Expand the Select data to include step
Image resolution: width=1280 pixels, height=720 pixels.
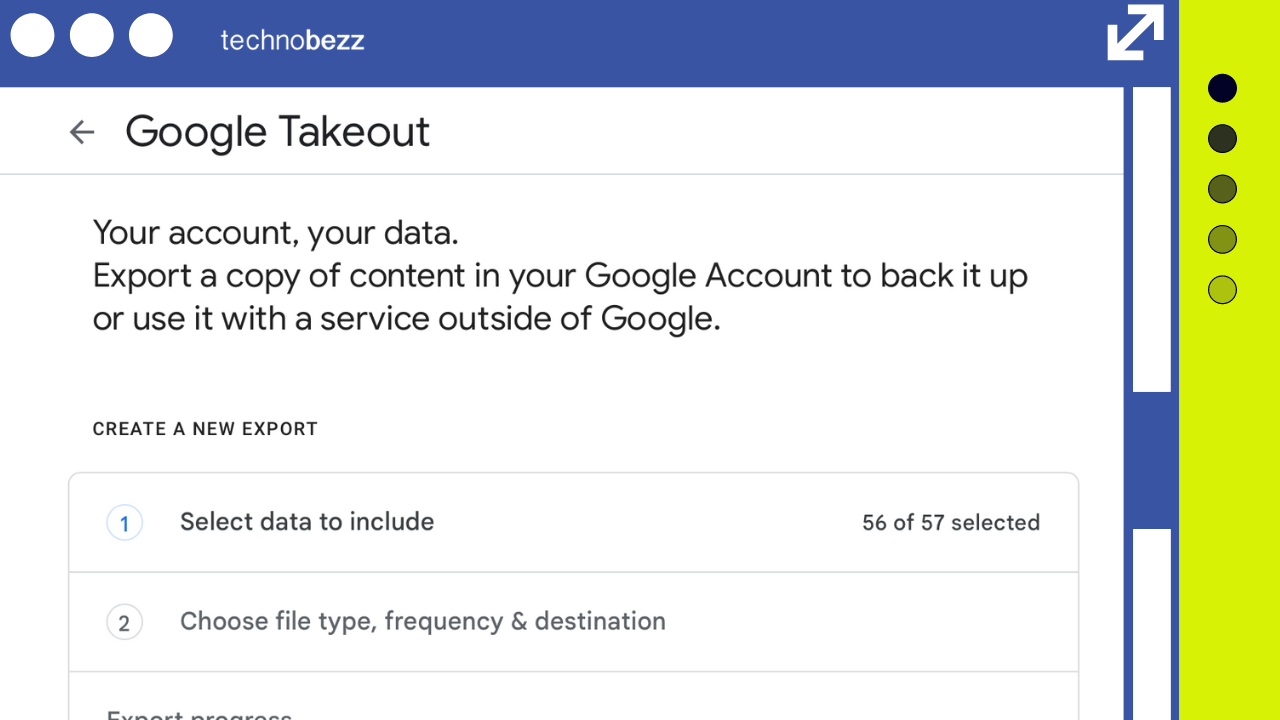574,523
